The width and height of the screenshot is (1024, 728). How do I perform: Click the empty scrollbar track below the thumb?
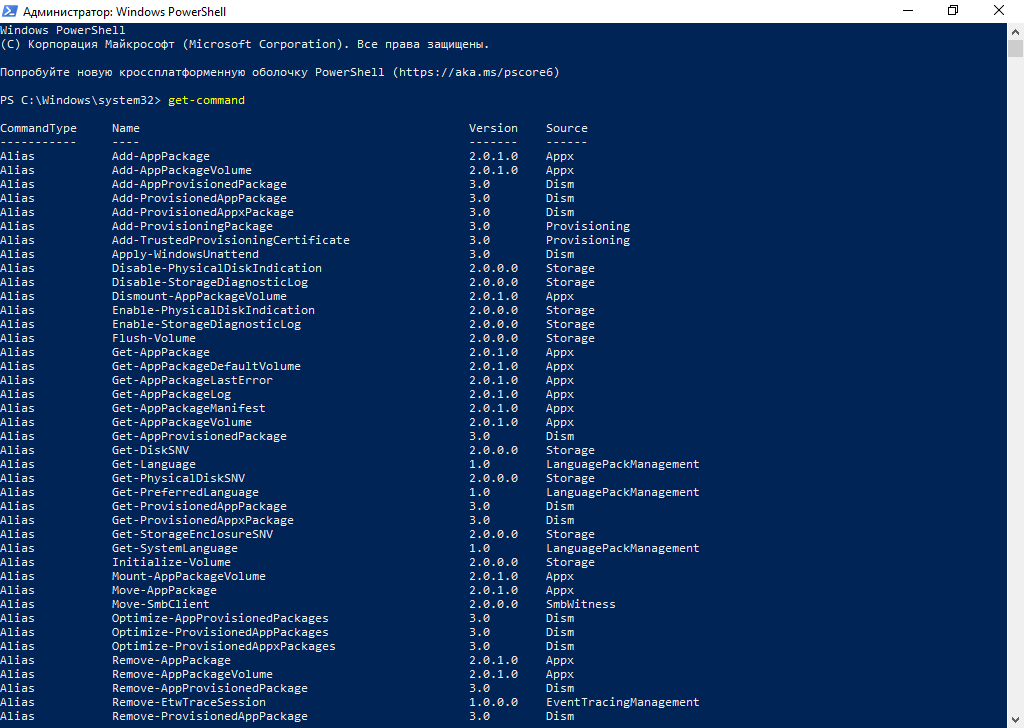tap(1015, 400)
